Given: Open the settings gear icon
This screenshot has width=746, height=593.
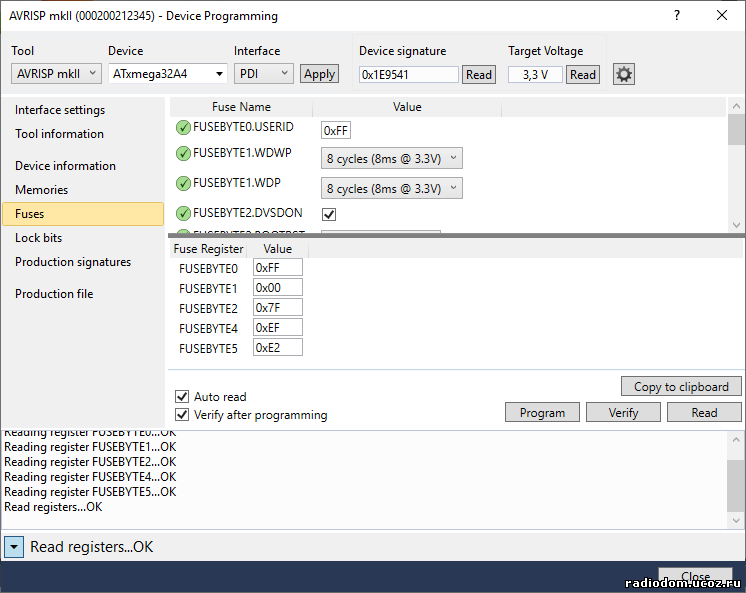Looking at the screenshot, I should click(x=623, y=74).
